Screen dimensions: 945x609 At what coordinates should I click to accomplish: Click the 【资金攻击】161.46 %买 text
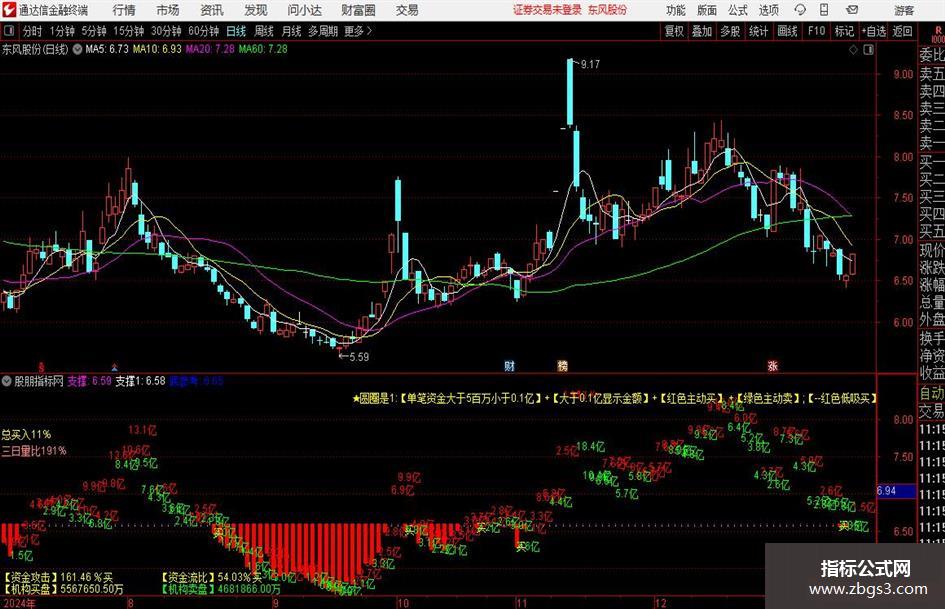click(58, 577)
